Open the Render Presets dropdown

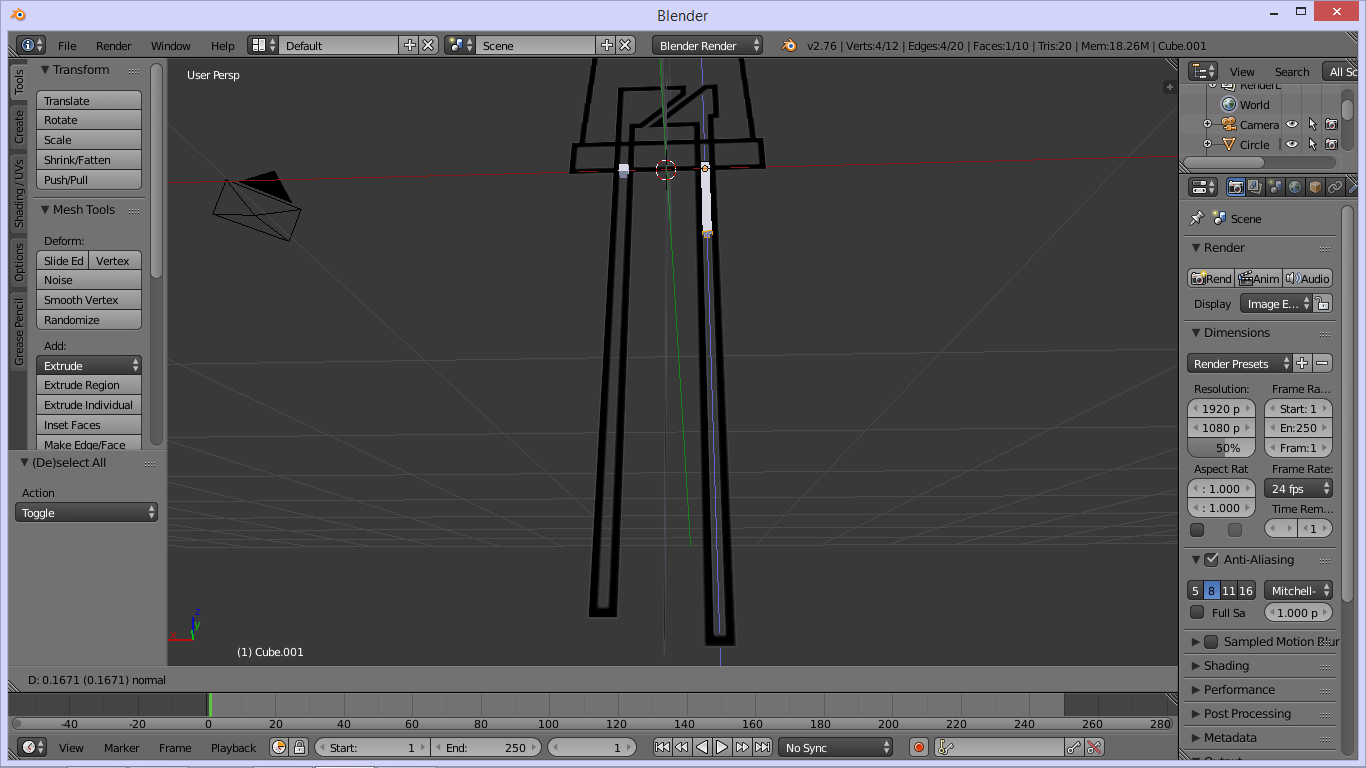[1240, 363]
